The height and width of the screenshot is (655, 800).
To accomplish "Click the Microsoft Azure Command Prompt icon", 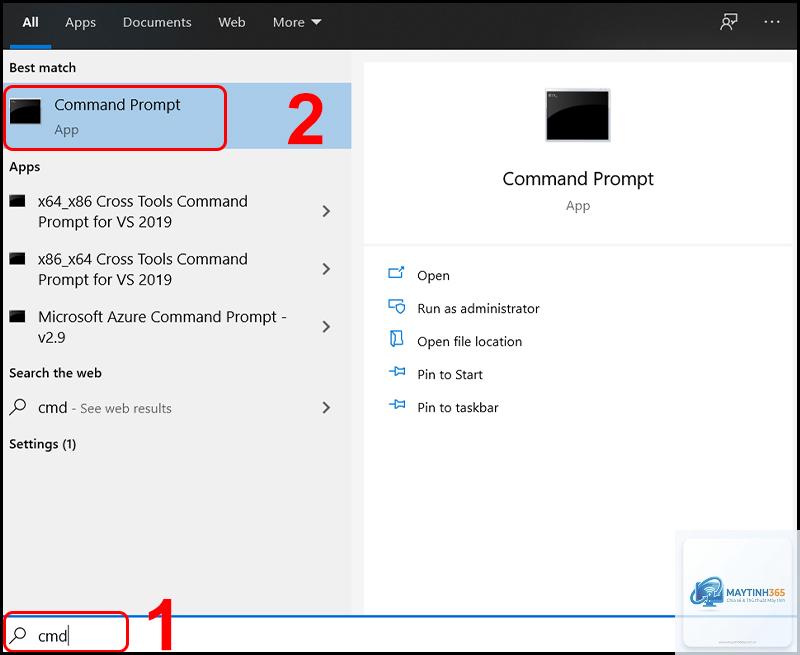I will coord(17,316).
